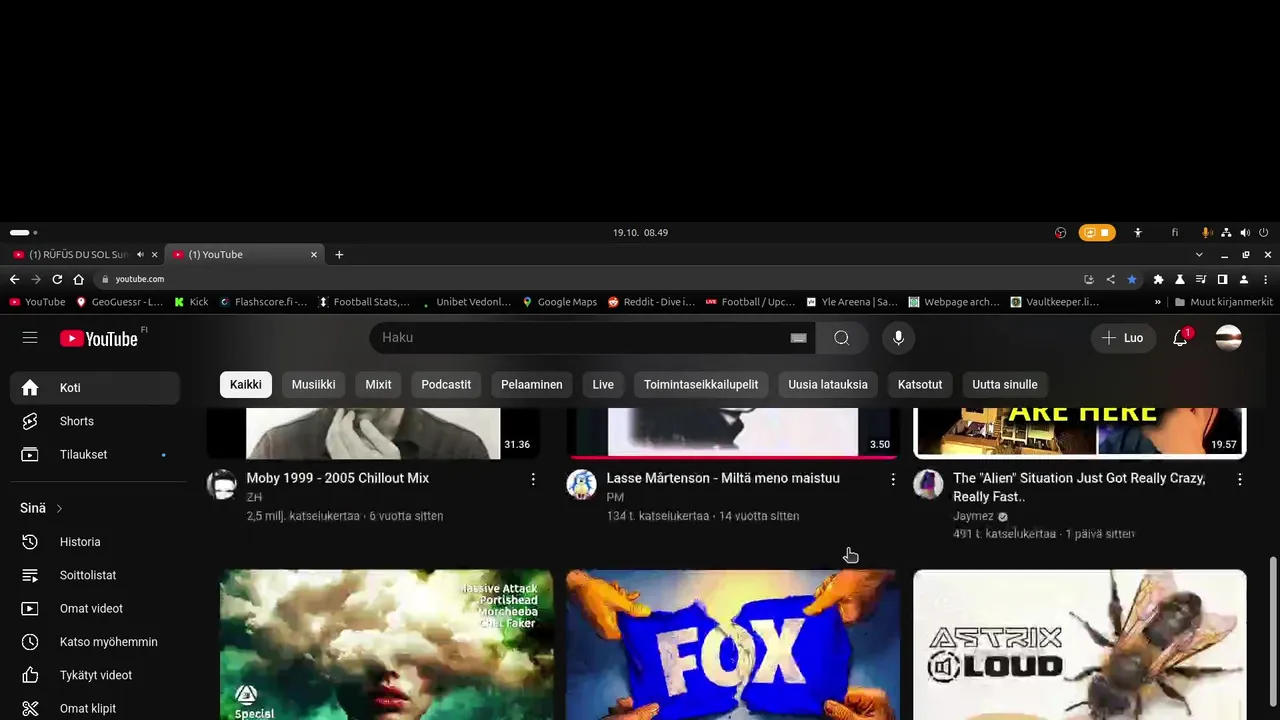Select the Uusia latauksia filter chip
Image resolution: width=1280 pixels, height=720 pixels.
[x=828, y=384]
